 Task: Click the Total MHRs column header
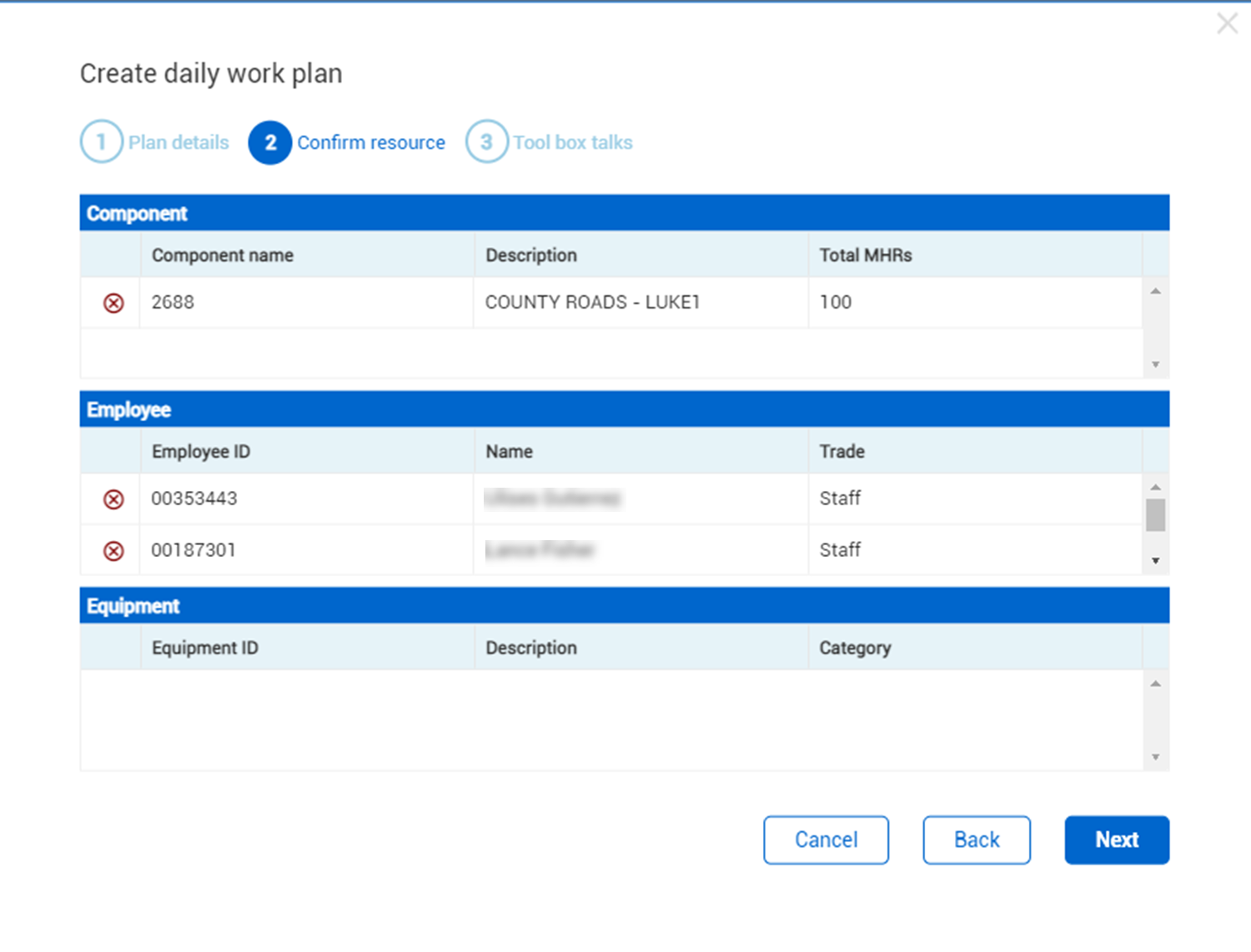[865, 255]
